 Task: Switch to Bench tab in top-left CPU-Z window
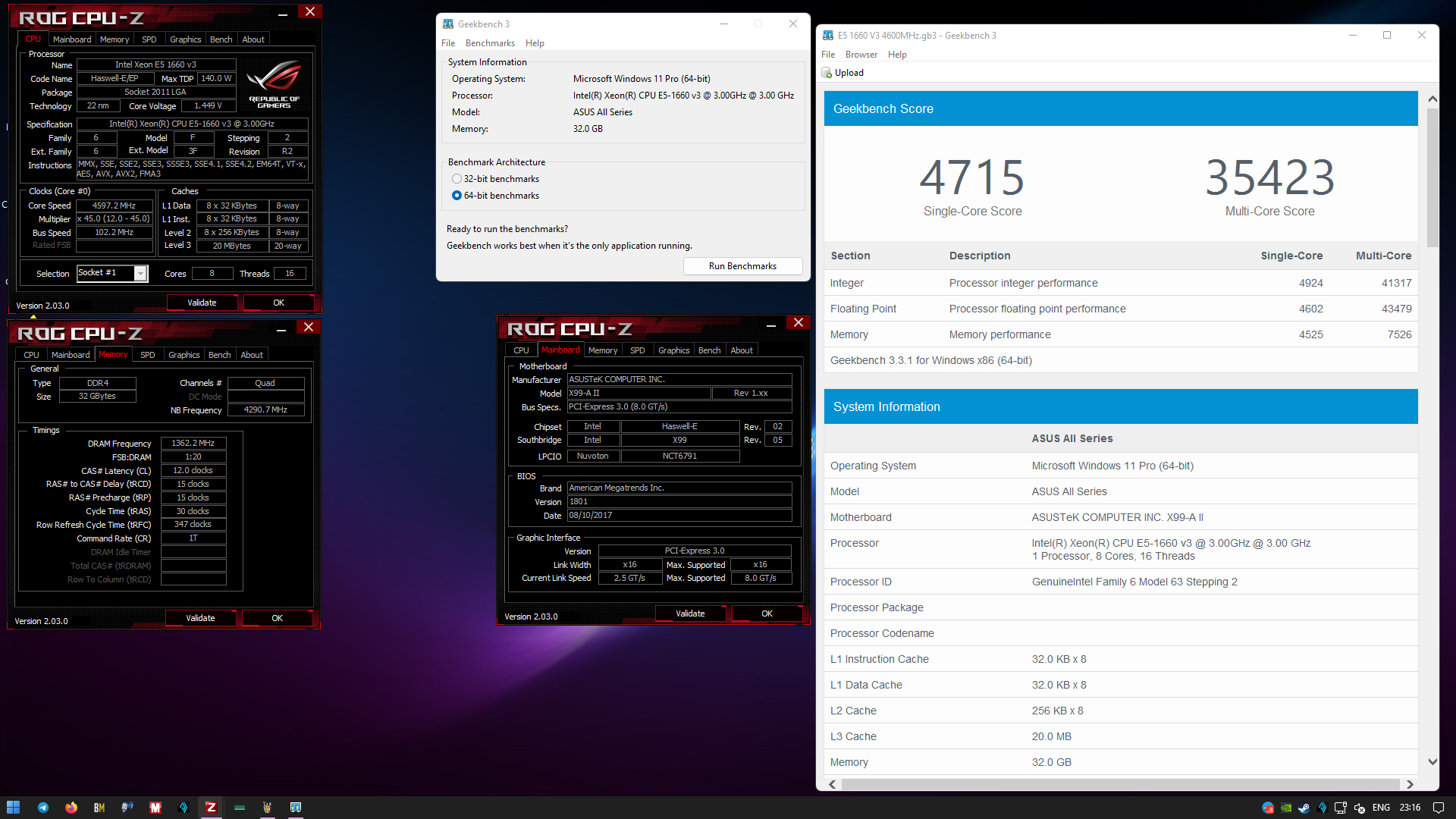[221, 39]
